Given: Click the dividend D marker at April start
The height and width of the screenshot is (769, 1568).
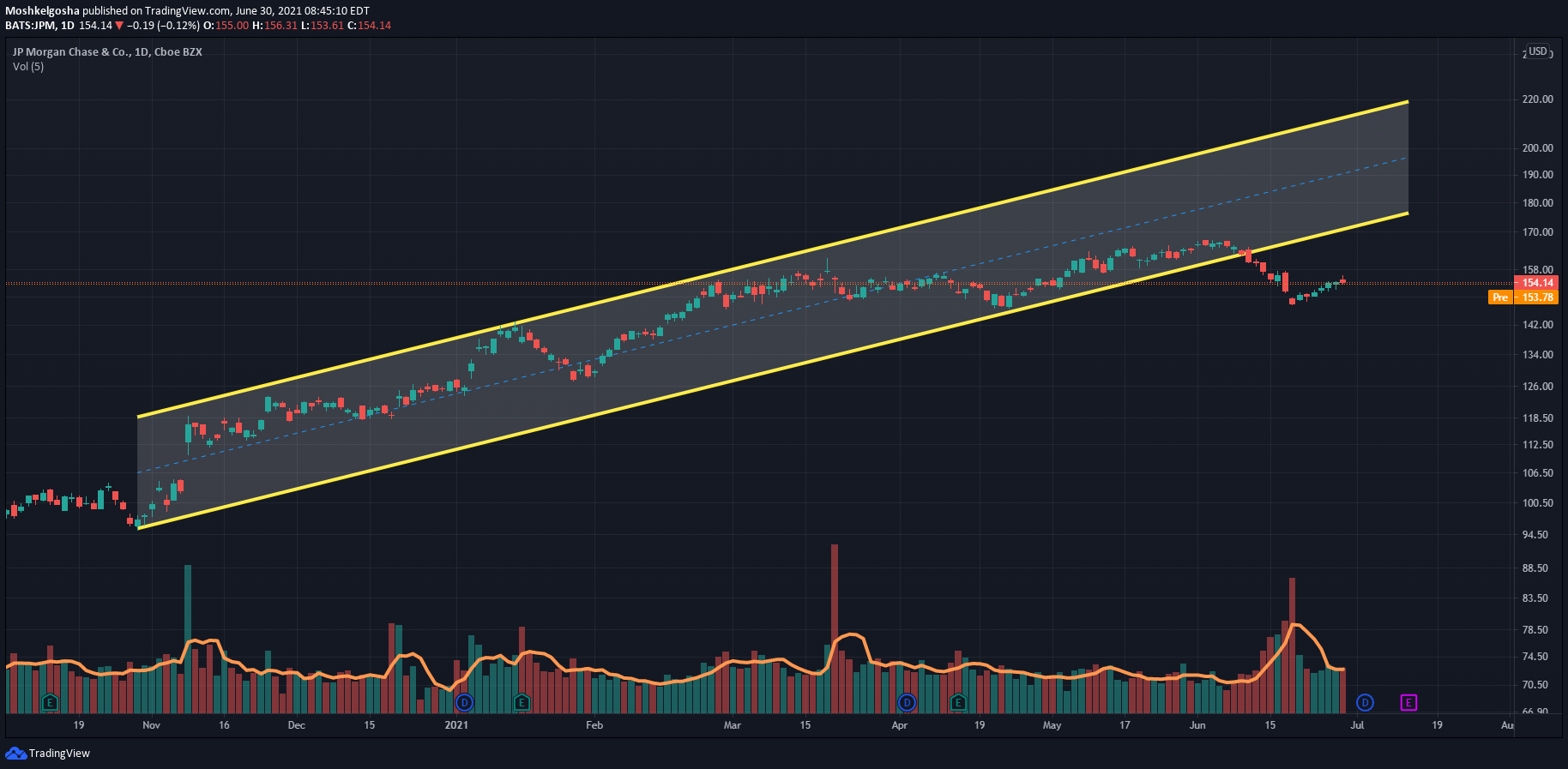Looking at the screenshot, I should point(907,703).
